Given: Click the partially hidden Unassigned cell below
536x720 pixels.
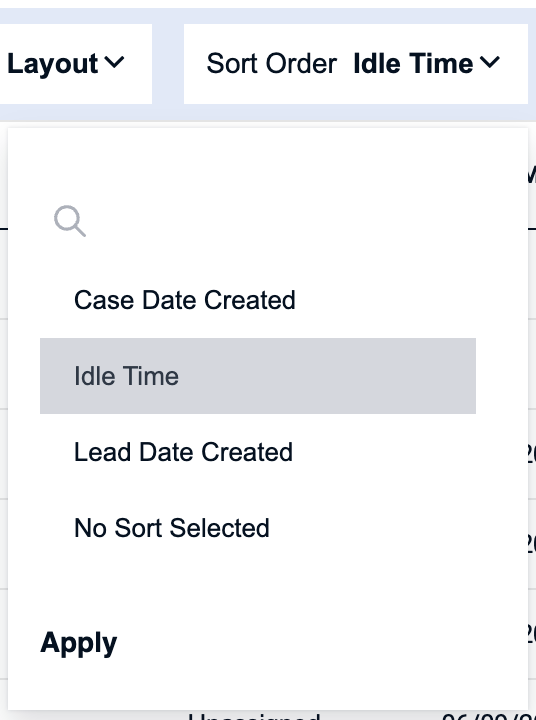Looking at the screenshot, I should [254, 716].
